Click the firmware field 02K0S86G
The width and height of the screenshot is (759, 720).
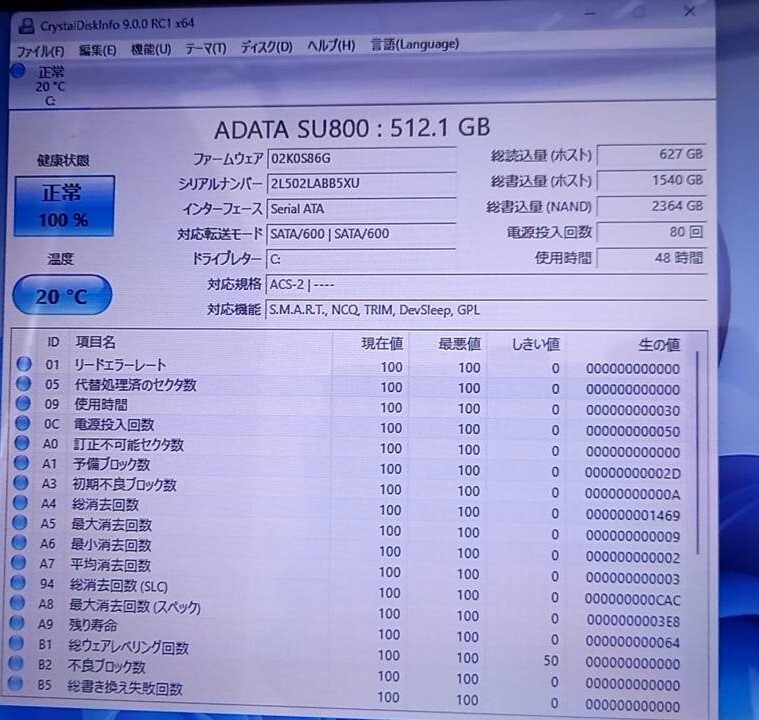(x=361, y=158)
